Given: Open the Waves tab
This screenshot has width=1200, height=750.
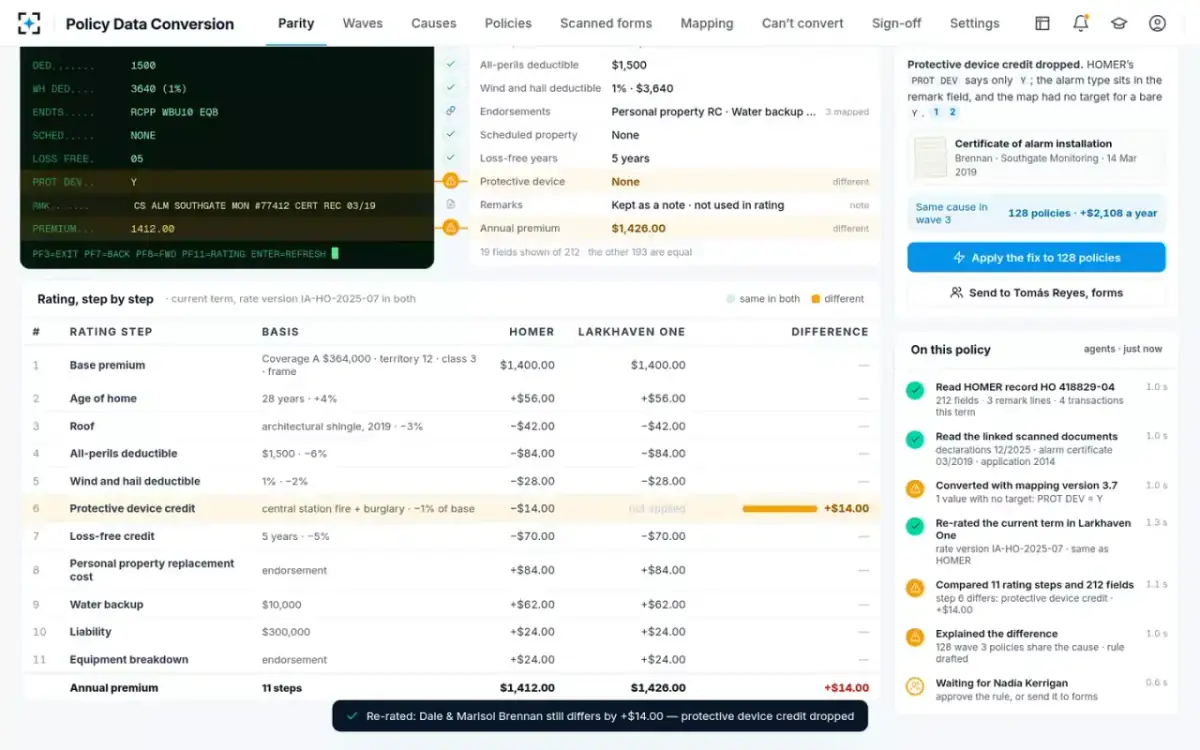Looking at the screenshot, I should [x=362, y=23].
